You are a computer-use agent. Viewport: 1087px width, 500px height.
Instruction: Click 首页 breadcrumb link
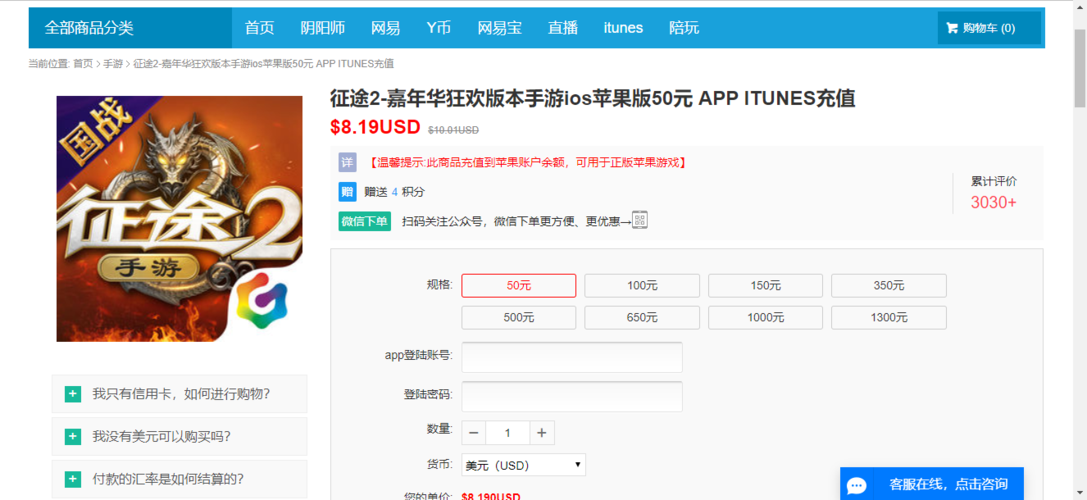point(83,64)
